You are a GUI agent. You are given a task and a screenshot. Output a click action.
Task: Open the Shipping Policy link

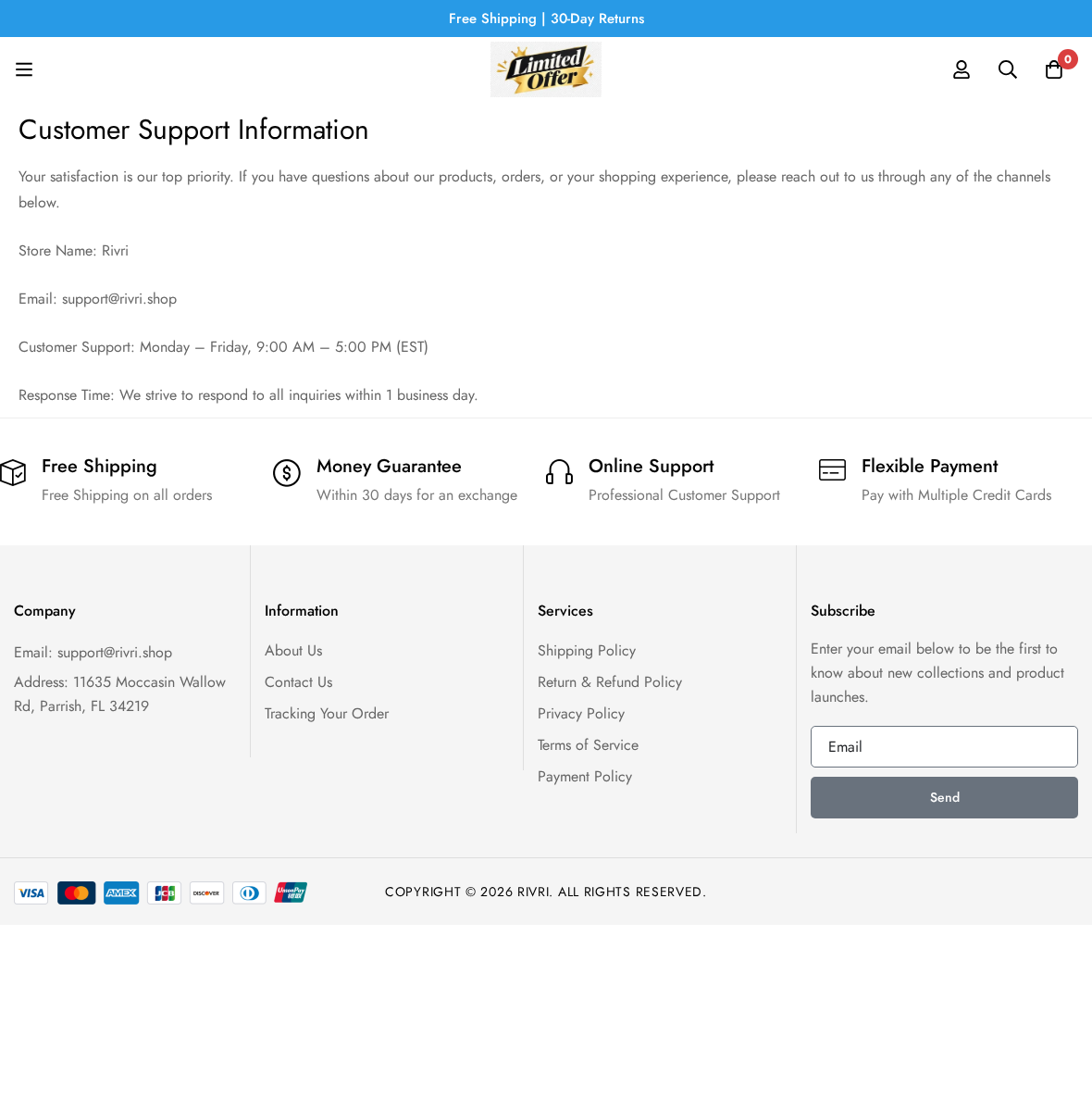tap(587, 651)
